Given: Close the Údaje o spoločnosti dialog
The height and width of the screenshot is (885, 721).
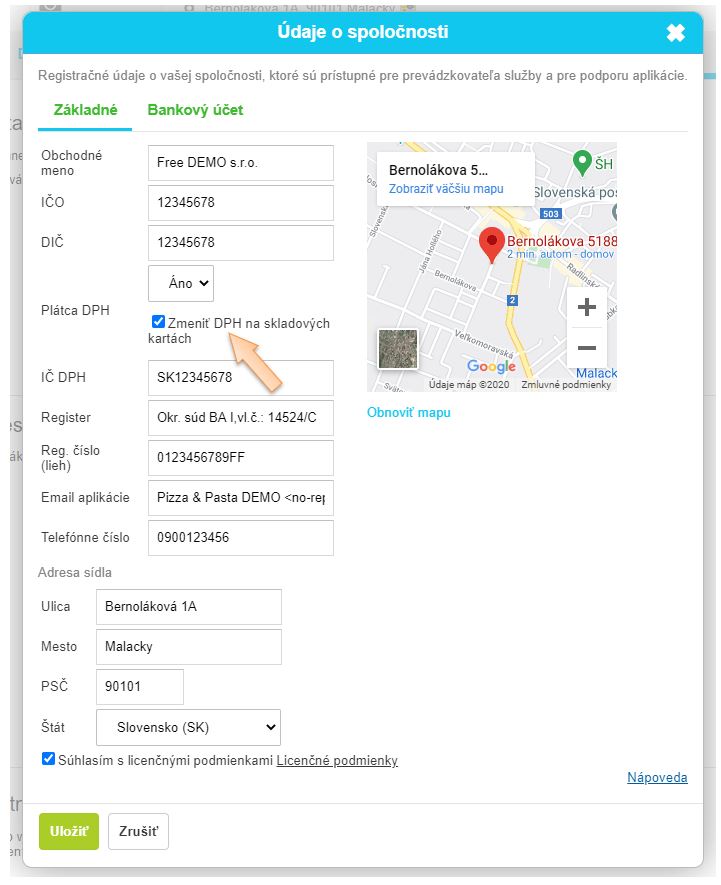Looking at the screenshot, I should click(675, 33).
